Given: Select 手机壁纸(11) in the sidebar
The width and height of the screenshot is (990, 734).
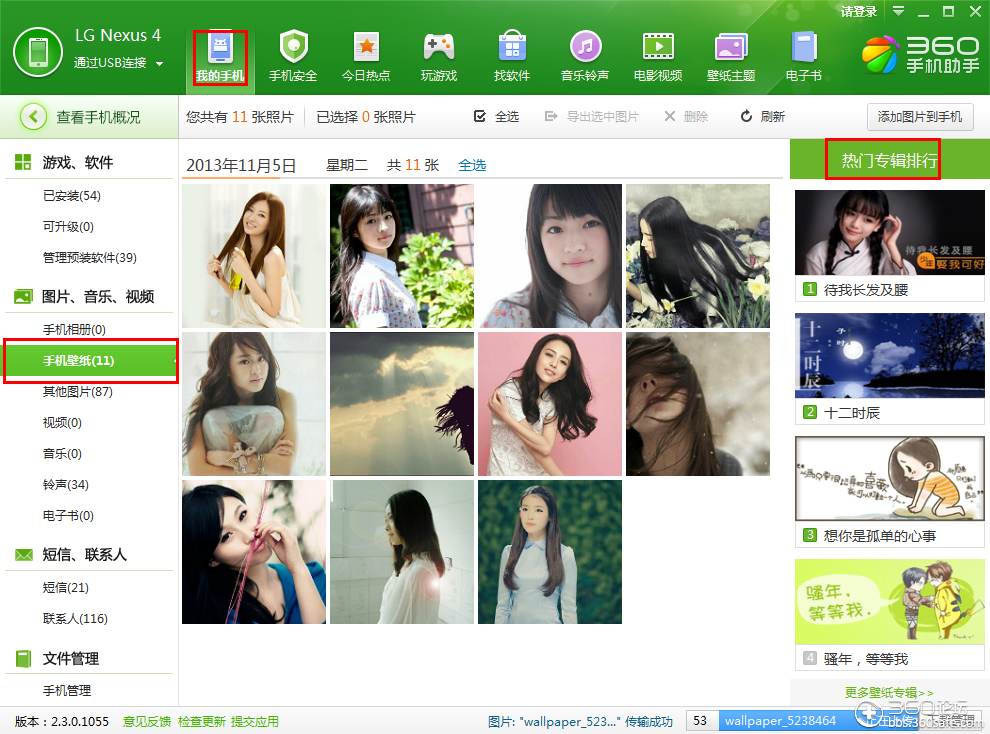Looking at the screenshot, I should point(90,360).
